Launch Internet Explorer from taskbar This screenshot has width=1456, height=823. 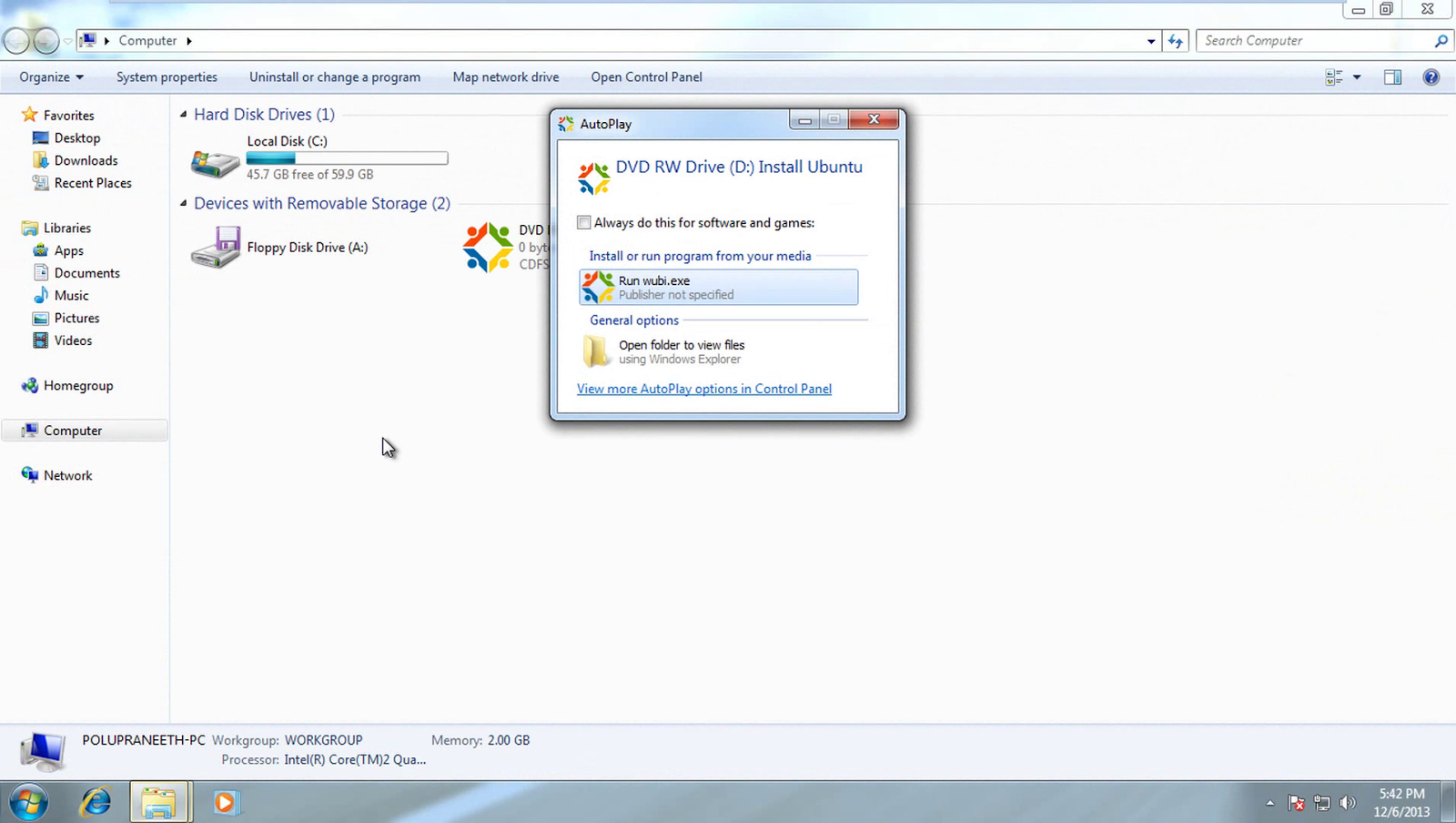(96, 802)
